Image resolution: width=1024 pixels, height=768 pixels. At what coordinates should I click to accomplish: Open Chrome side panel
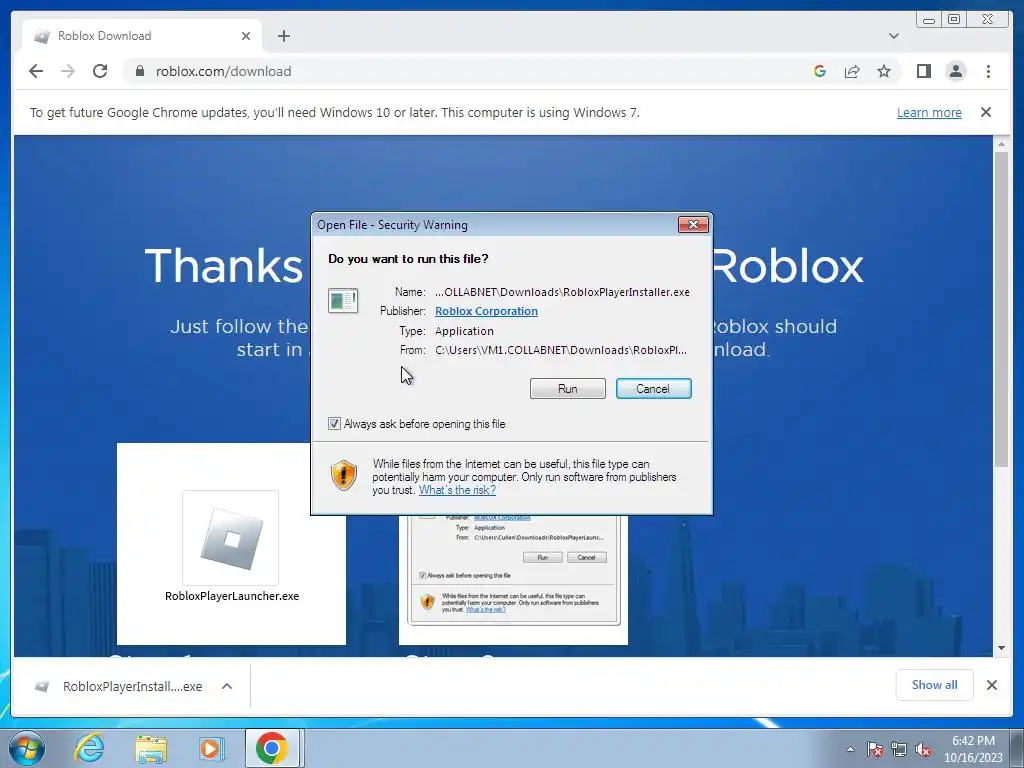click(923, 71)
